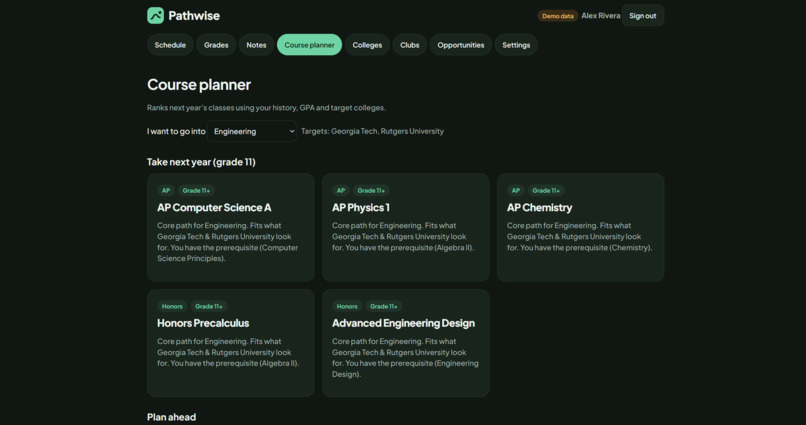
Task: Open the Honors Precalculus course card
Action: point(231,343)
